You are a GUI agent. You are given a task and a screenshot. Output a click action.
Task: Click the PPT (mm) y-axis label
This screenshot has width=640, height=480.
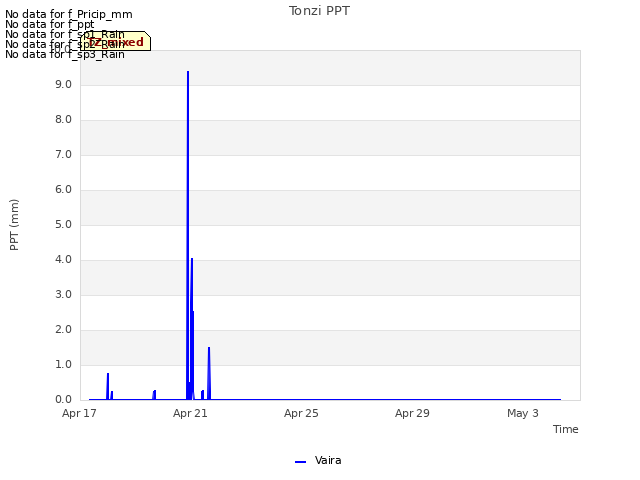pos(14,225)
